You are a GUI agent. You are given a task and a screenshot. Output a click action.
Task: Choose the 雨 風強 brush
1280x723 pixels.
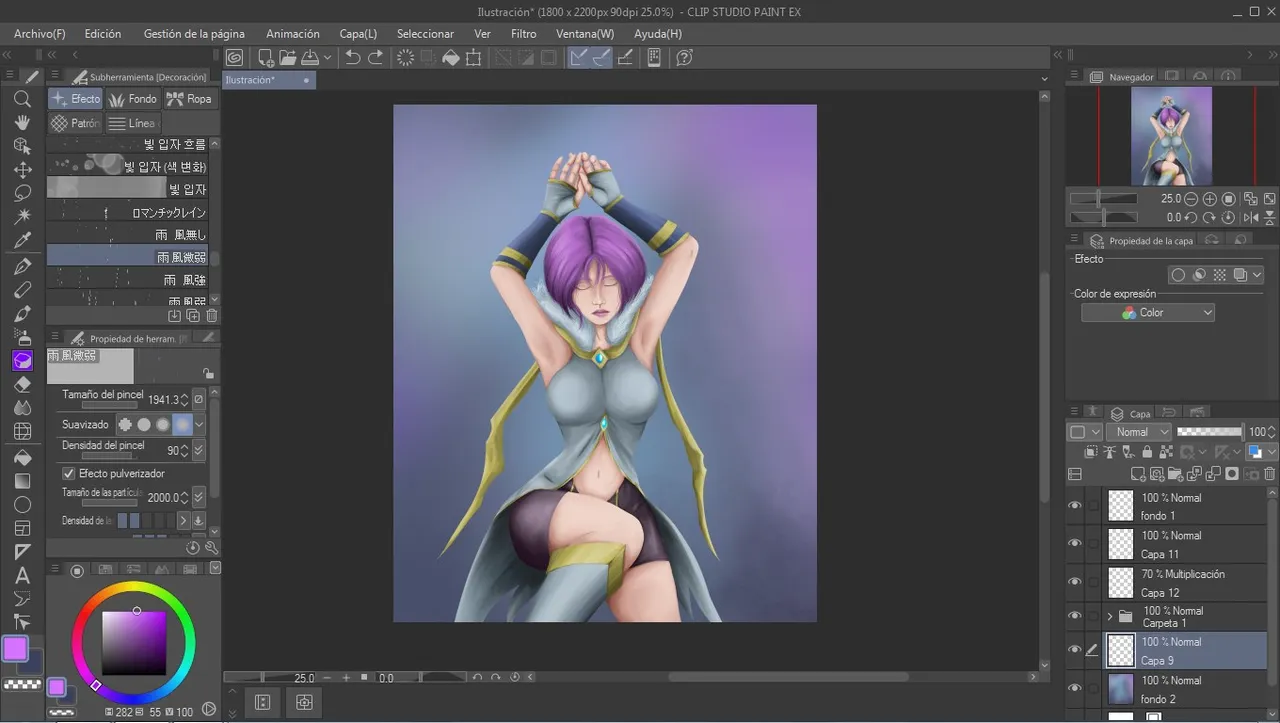(127, 280)
